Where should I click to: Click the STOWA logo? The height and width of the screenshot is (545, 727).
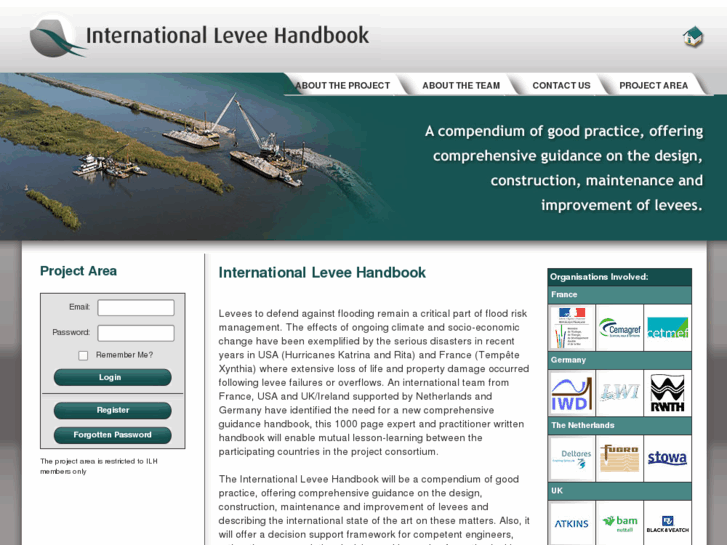point(667,459)
